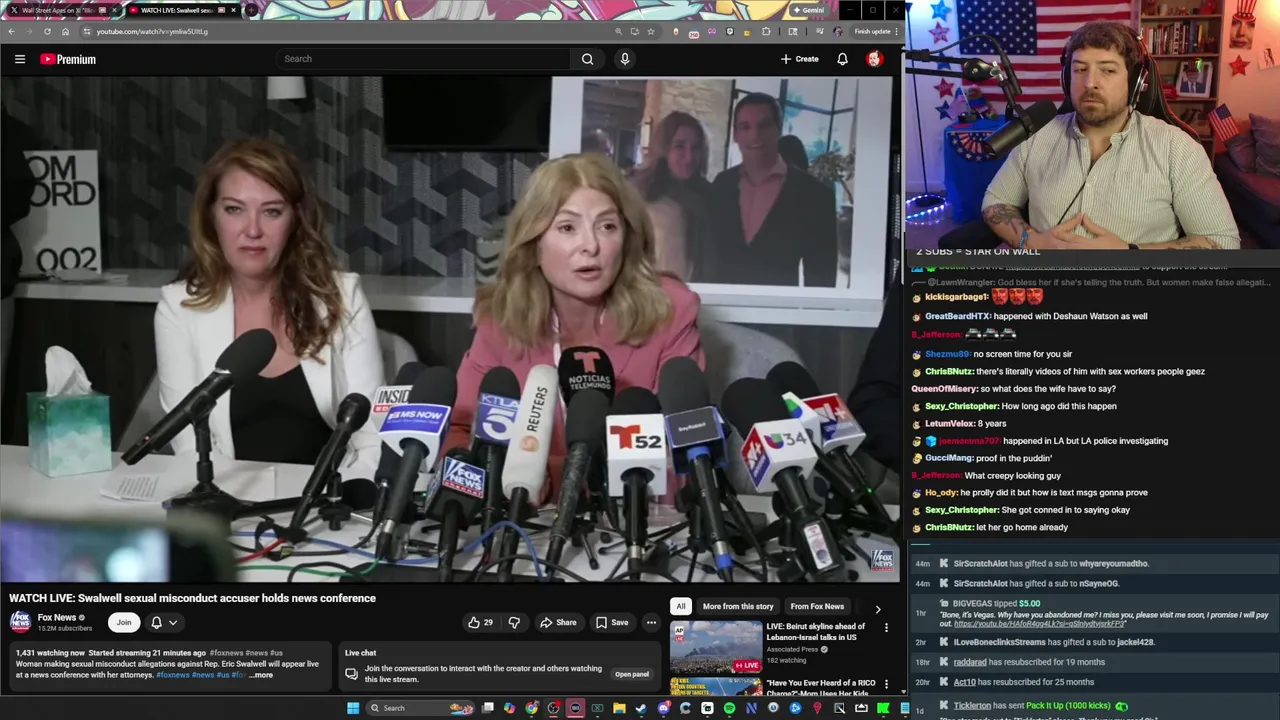Select the From Fox News chip

tap(817, 606)
